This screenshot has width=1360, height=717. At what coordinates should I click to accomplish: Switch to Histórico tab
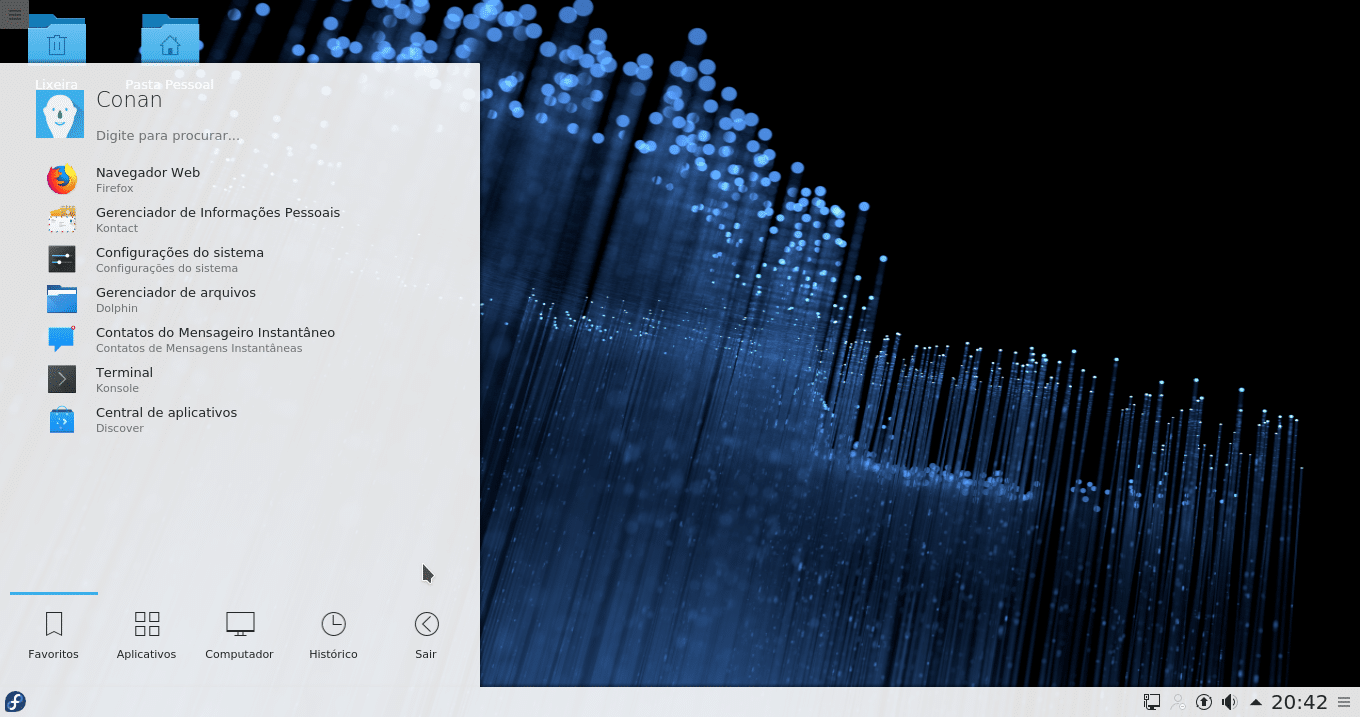[333, 636]
